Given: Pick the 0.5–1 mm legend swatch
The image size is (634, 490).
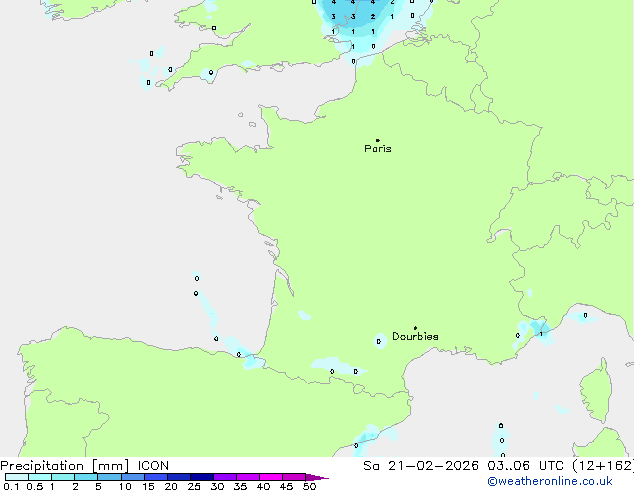Looking at the screenshot, I should click(x=40, y=477).
